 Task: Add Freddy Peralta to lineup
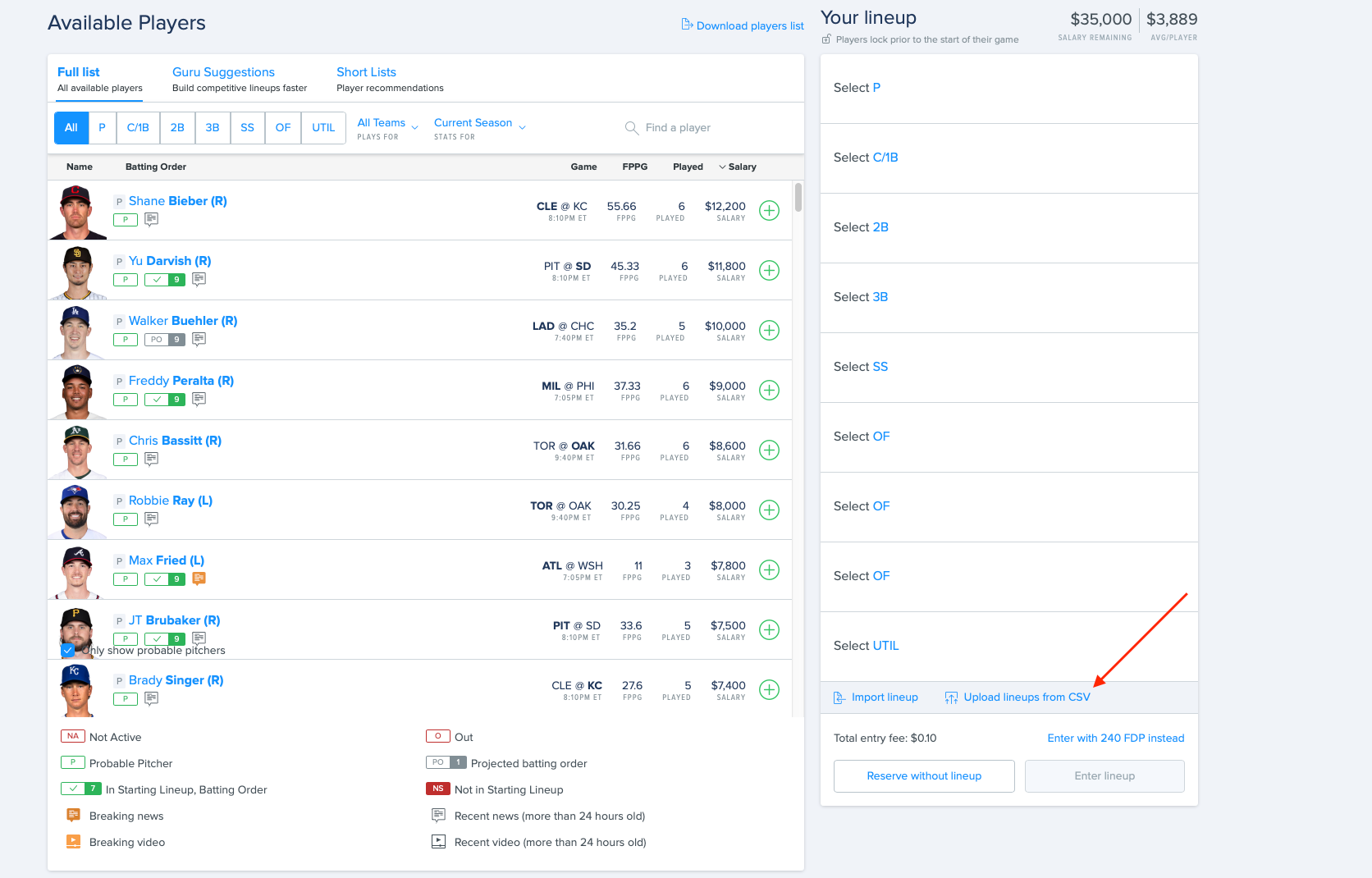769,391
